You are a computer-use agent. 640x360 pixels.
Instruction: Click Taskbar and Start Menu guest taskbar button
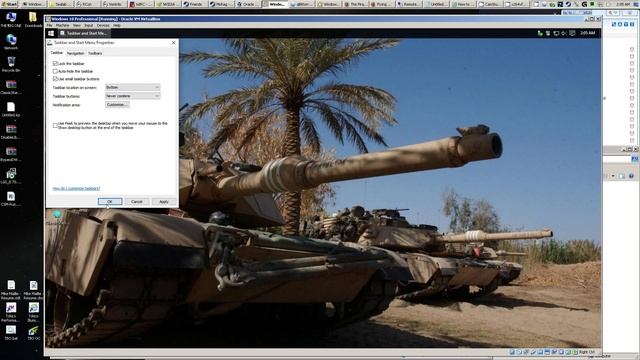pyautogui.click(x=84, y=33)
